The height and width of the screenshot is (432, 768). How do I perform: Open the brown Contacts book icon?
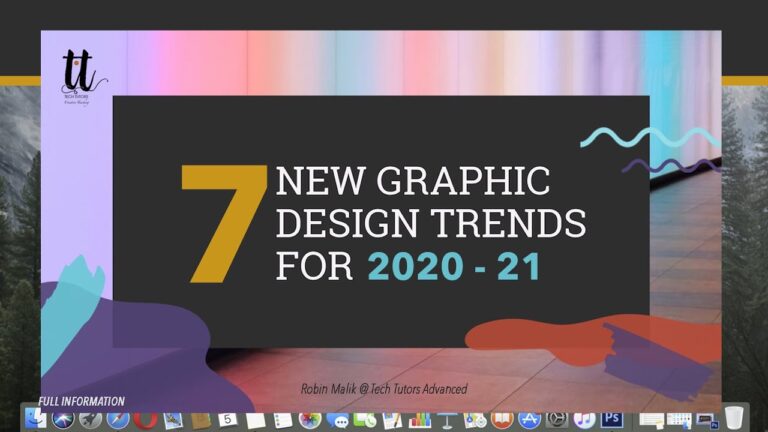[200, 419]
